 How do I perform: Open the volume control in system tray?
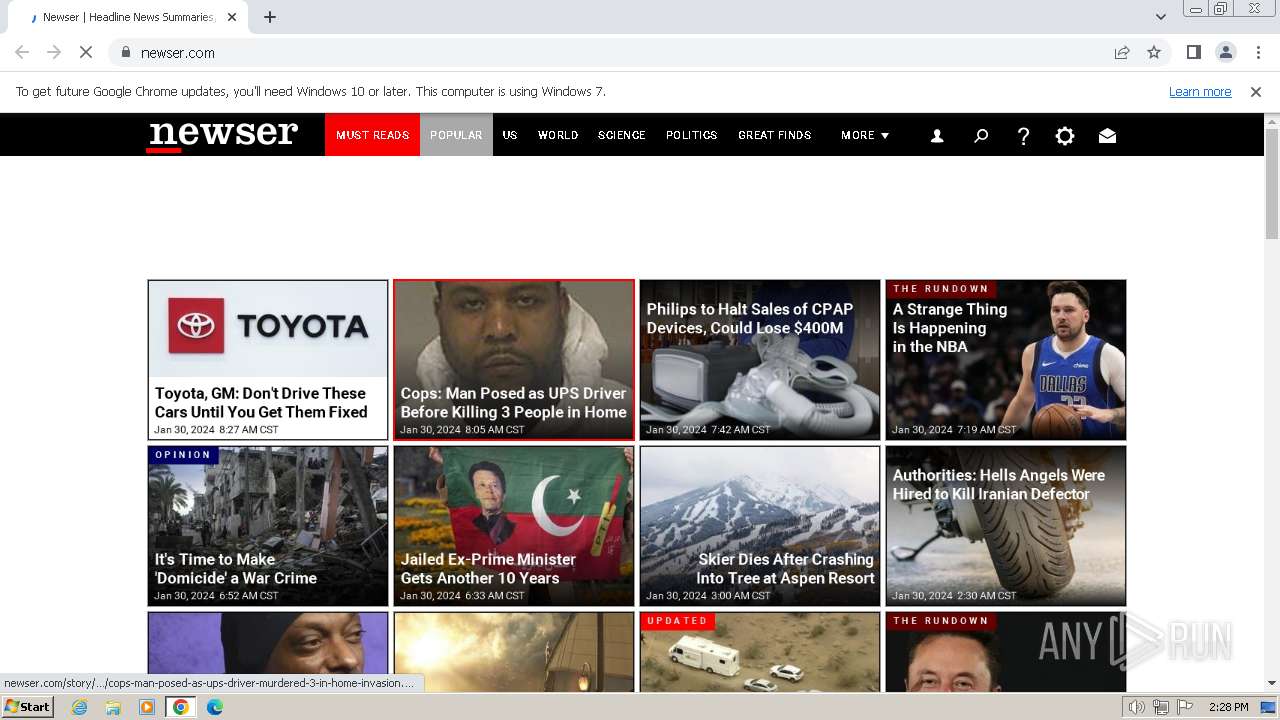[x=1137, y=707]
